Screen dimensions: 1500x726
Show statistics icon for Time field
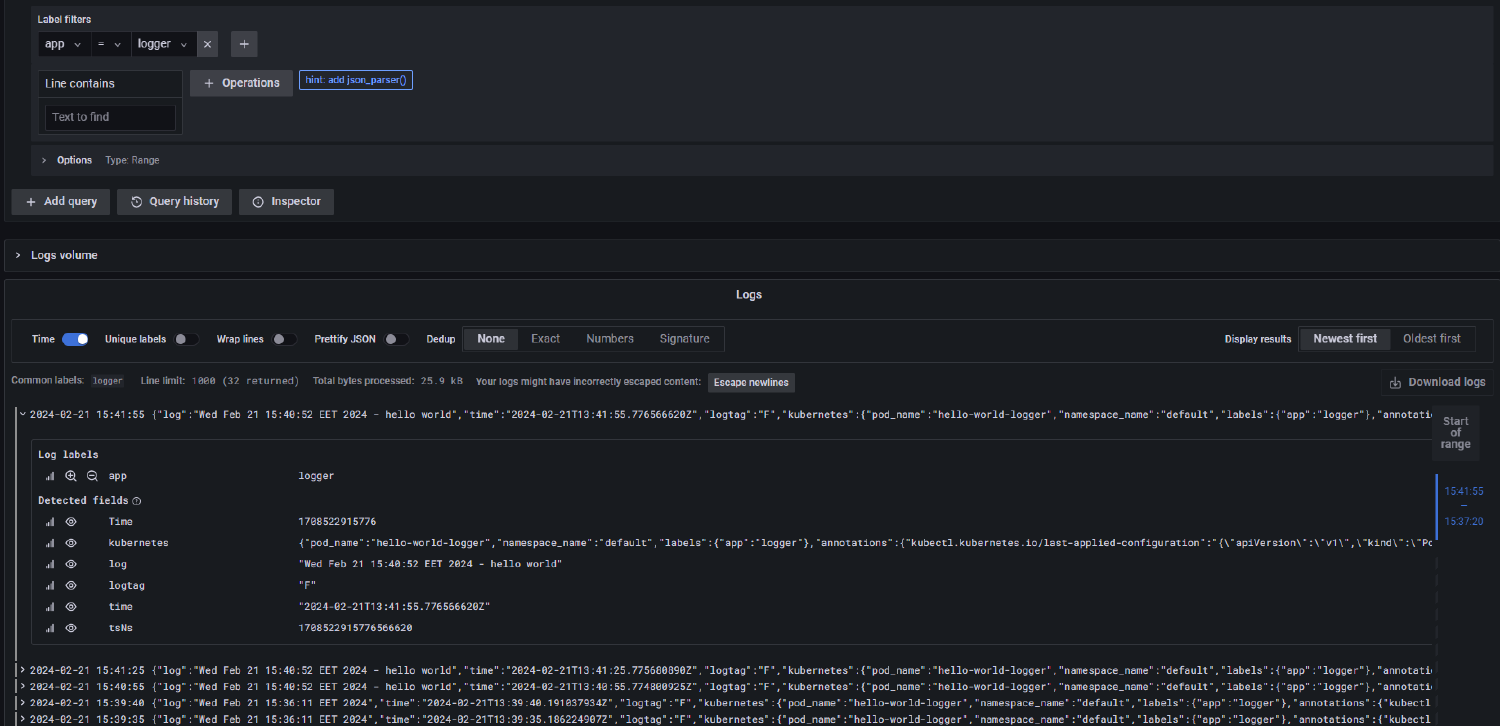tap(50, 522)
